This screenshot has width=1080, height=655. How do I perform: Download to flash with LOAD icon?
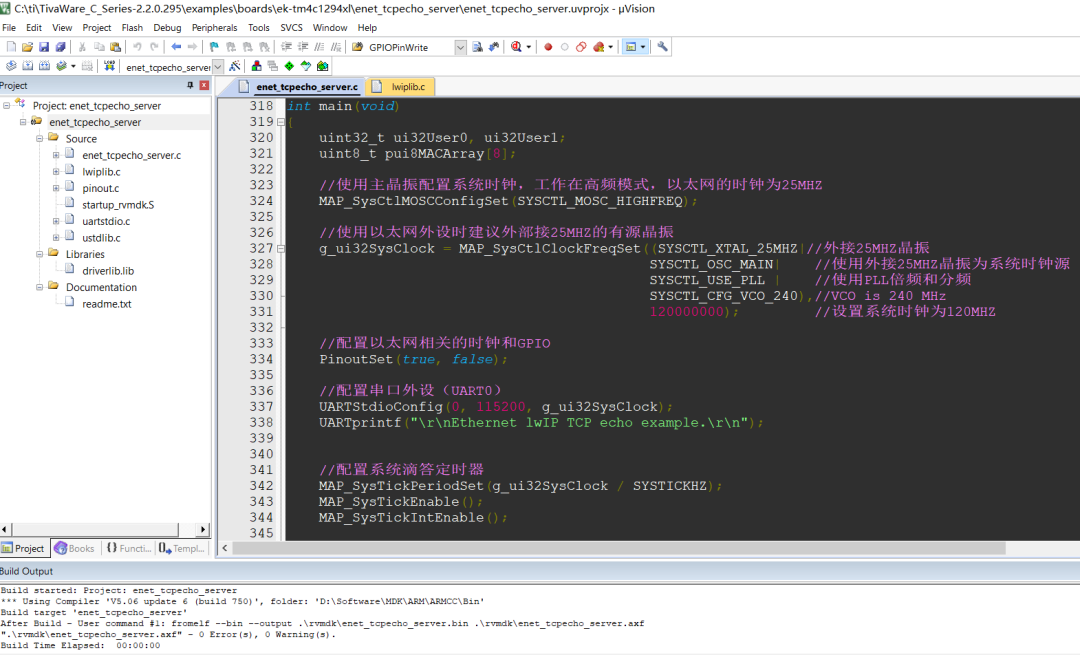click(x=110, y=66)
